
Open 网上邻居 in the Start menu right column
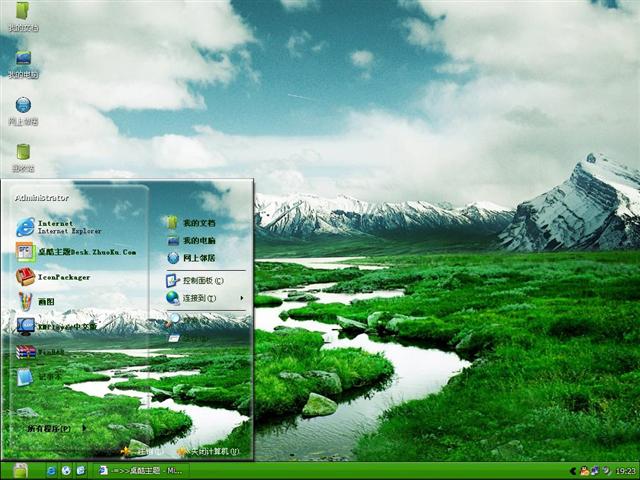(191, 258)
